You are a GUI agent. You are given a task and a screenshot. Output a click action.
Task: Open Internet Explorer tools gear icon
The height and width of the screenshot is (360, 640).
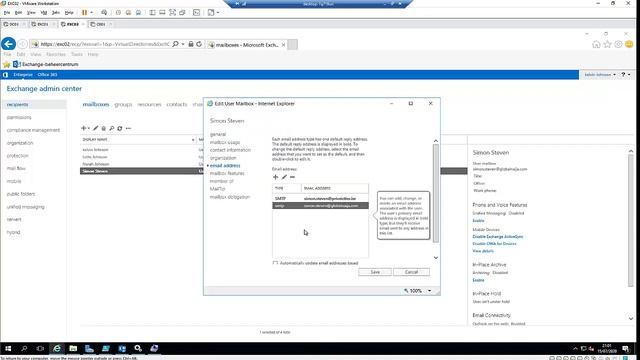pos(618,44)
